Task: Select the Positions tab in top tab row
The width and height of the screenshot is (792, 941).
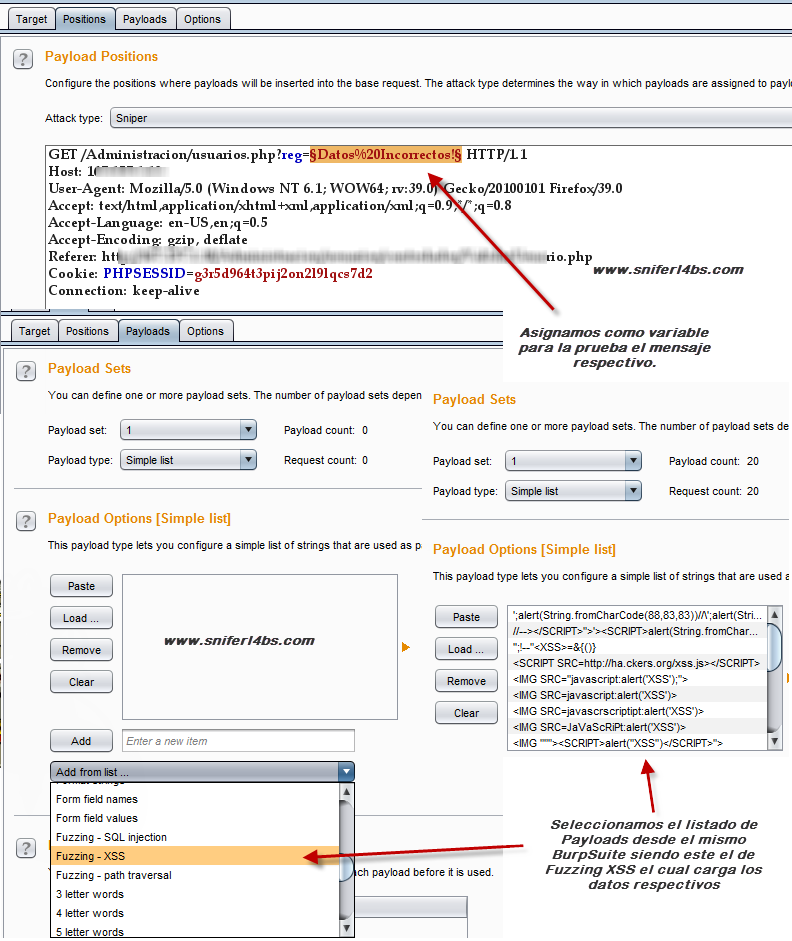Action: click(84, 19)
